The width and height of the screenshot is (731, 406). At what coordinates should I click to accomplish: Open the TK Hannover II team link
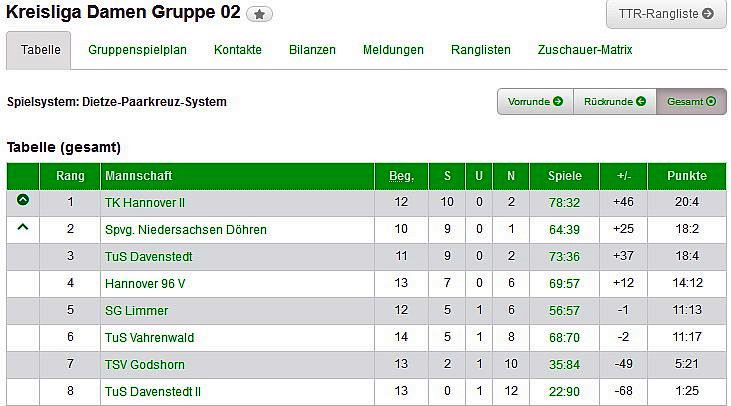pos(145,202)
